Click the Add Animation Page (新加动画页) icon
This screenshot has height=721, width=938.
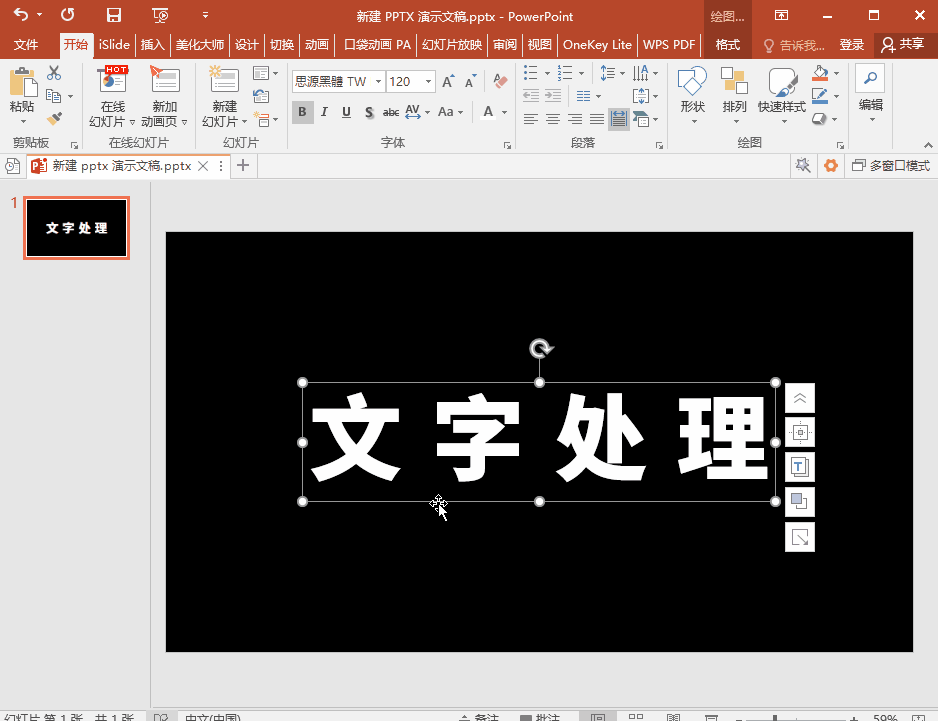point(165,80)
